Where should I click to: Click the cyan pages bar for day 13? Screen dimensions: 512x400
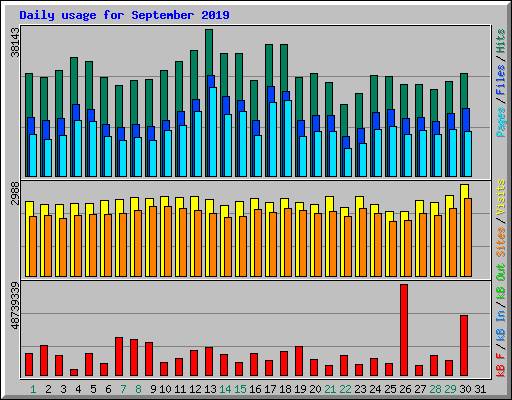click(213, 132)
